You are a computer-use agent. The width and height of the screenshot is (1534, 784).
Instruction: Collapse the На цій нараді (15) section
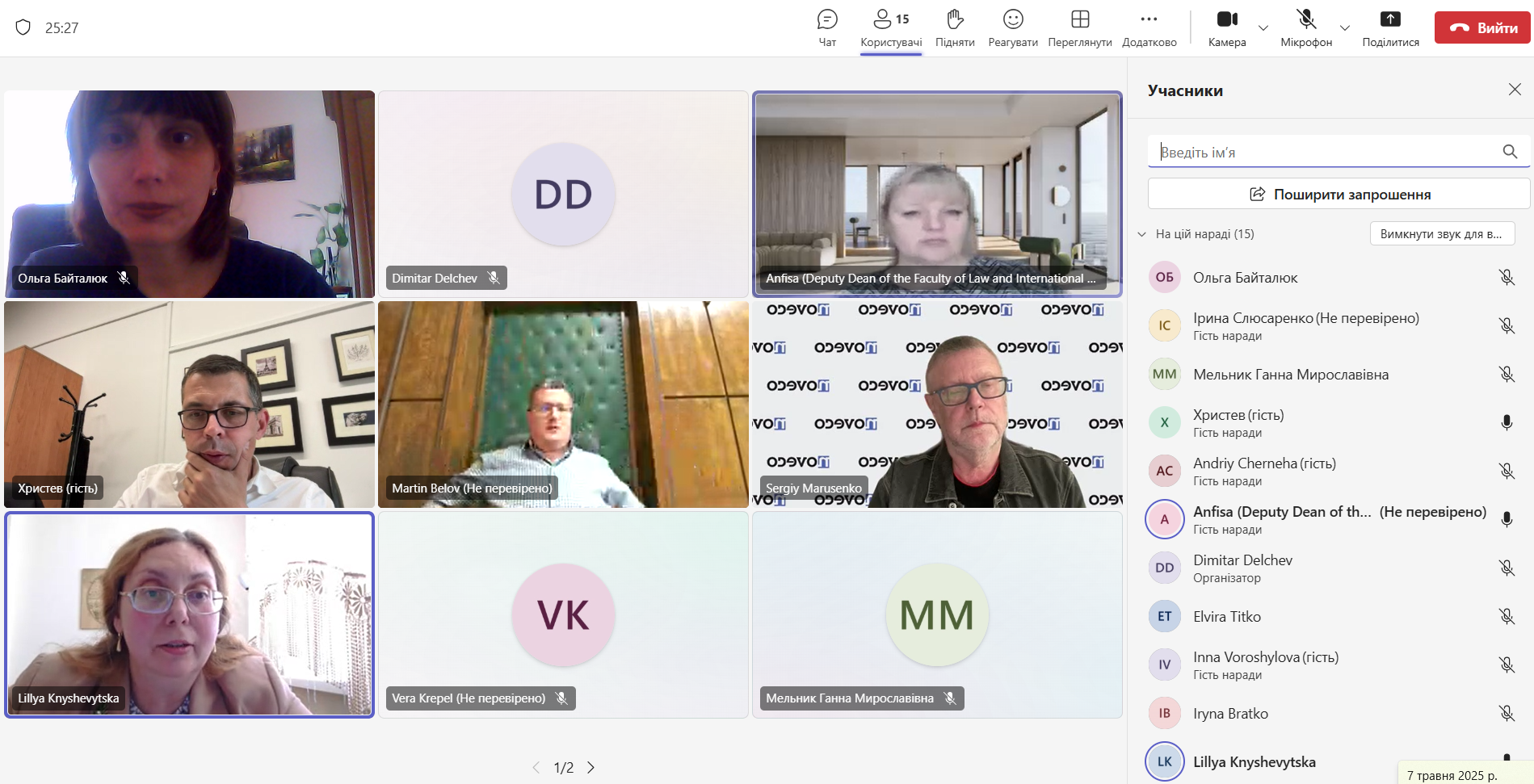(1142, 234)
